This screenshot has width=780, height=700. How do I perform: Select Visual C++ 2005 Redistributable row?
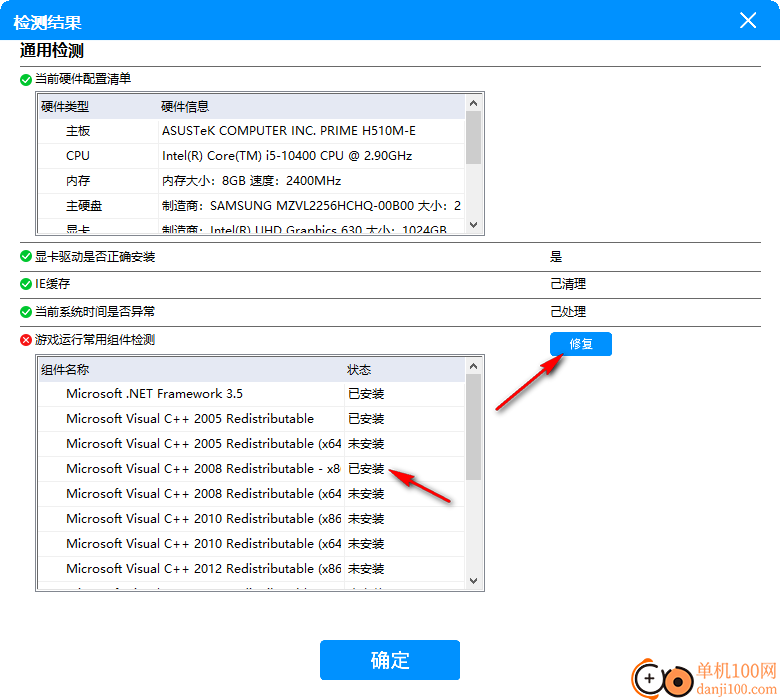point(252,419)
